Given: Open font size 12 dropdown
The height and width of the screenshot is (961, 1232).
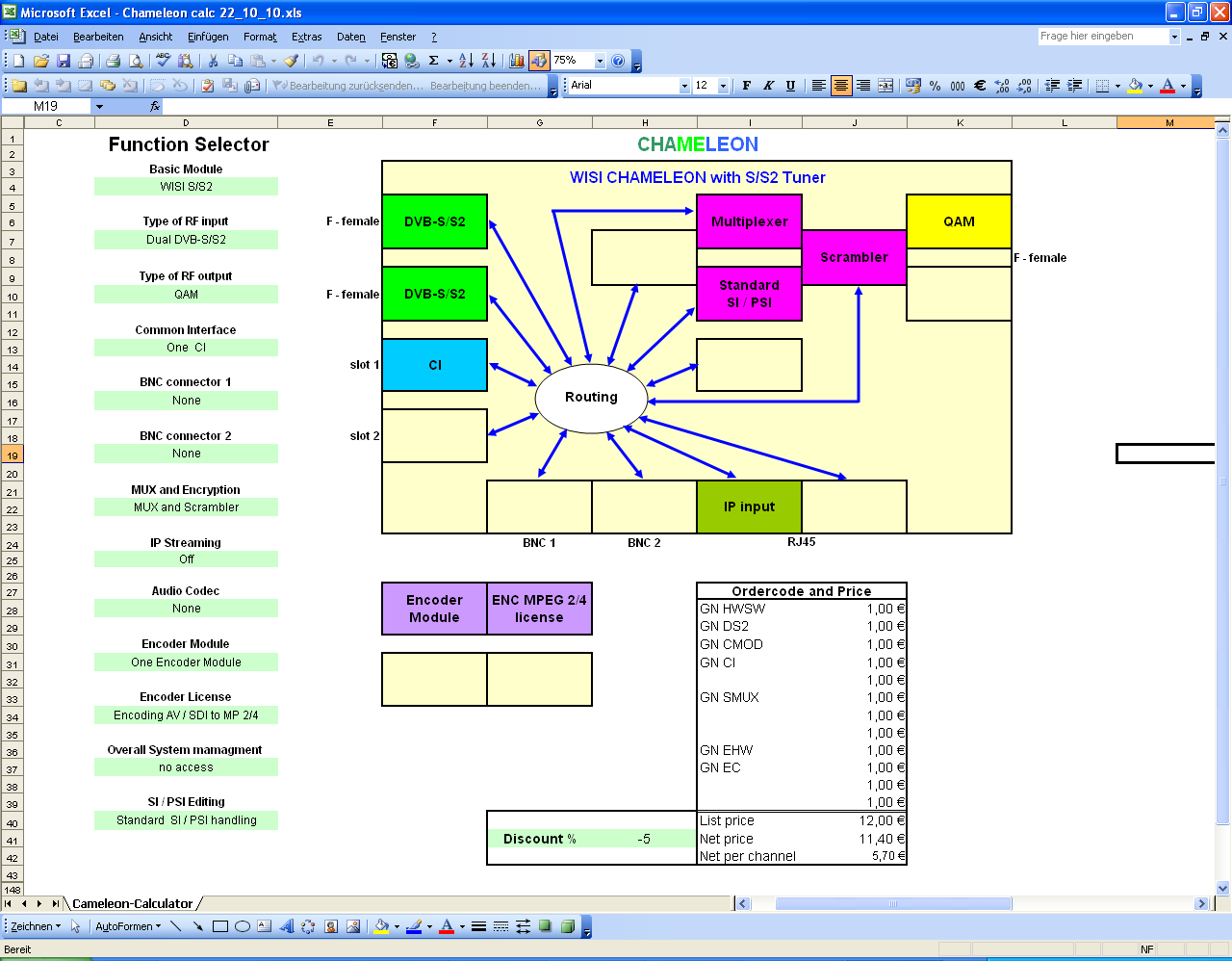Looking at the screenshot, I should [723, 86].
